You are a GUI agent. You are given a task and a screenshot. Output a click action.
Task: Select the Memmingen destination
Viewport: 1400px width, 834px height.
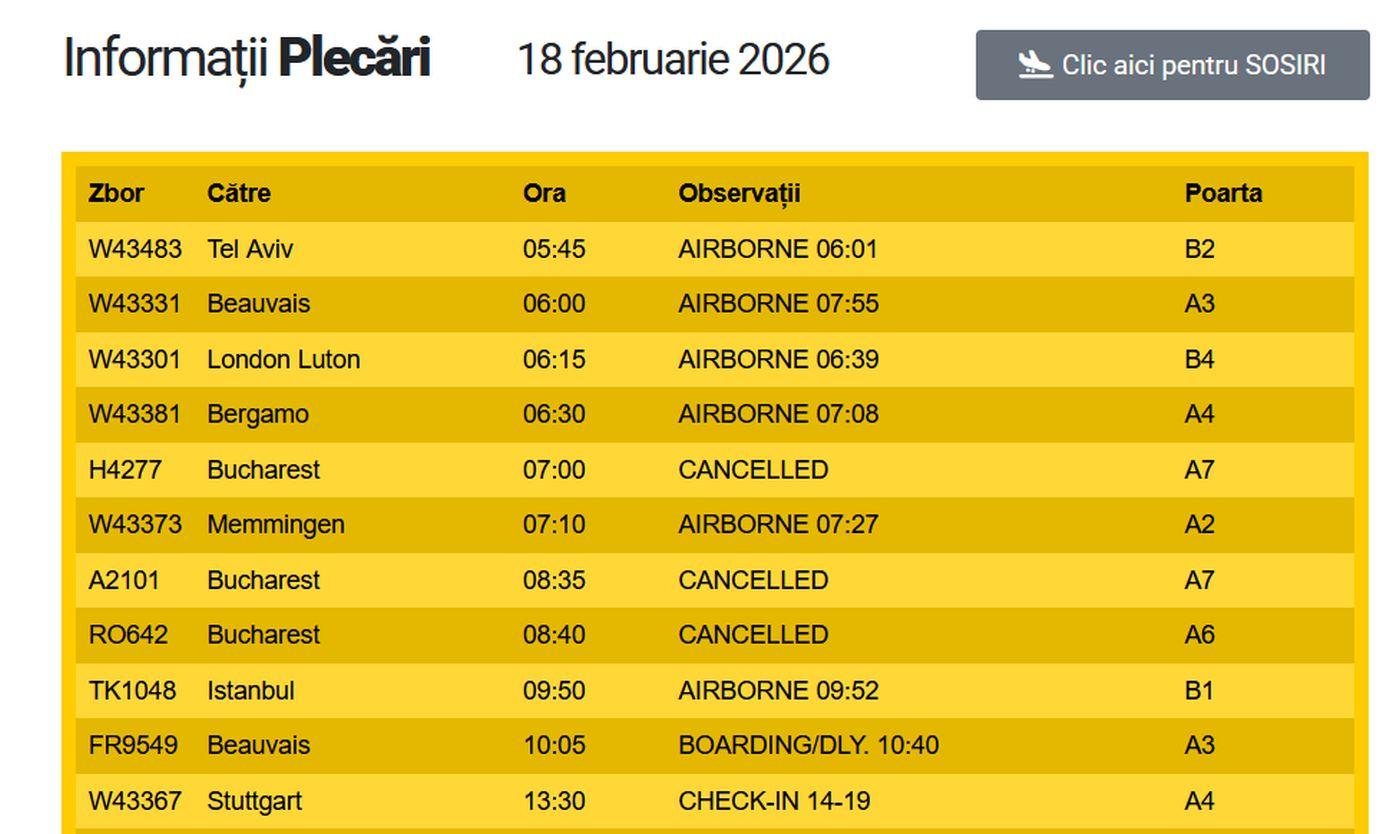point(275,524)
